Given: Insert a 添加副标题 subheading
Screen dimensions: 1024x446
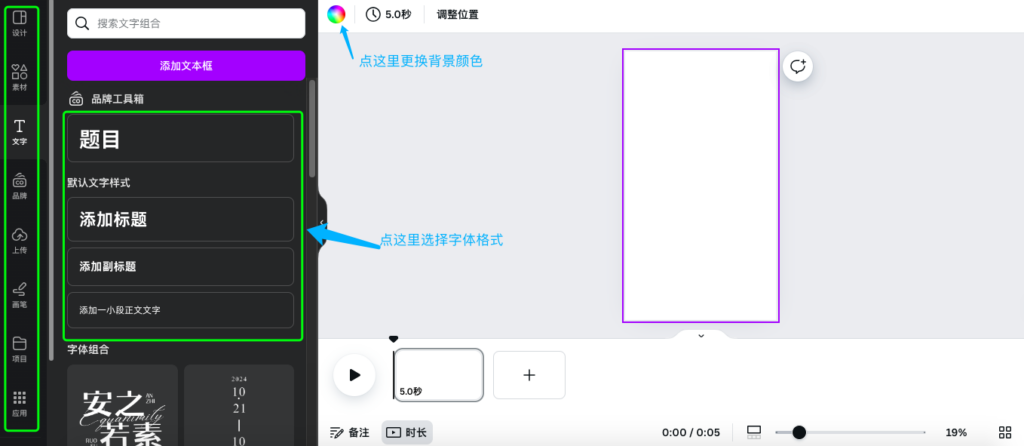Looking at the screenshot, I should coord(180,266).
